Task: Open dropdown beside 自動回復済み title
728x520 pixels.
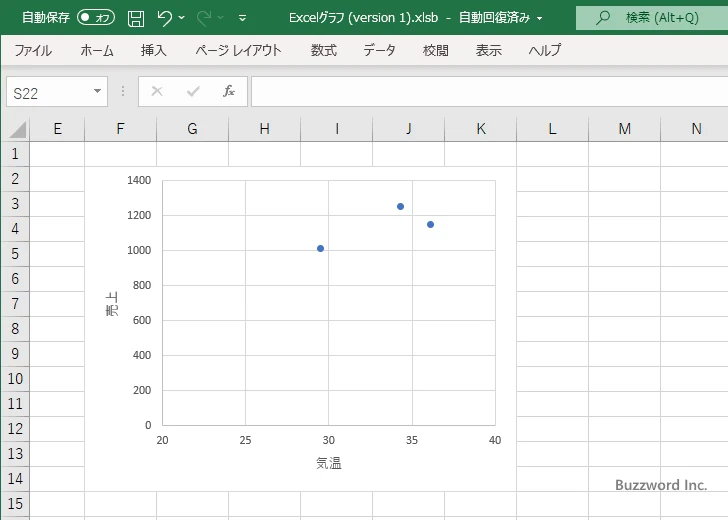Action: pyautogui.click(x=540, y=19)
